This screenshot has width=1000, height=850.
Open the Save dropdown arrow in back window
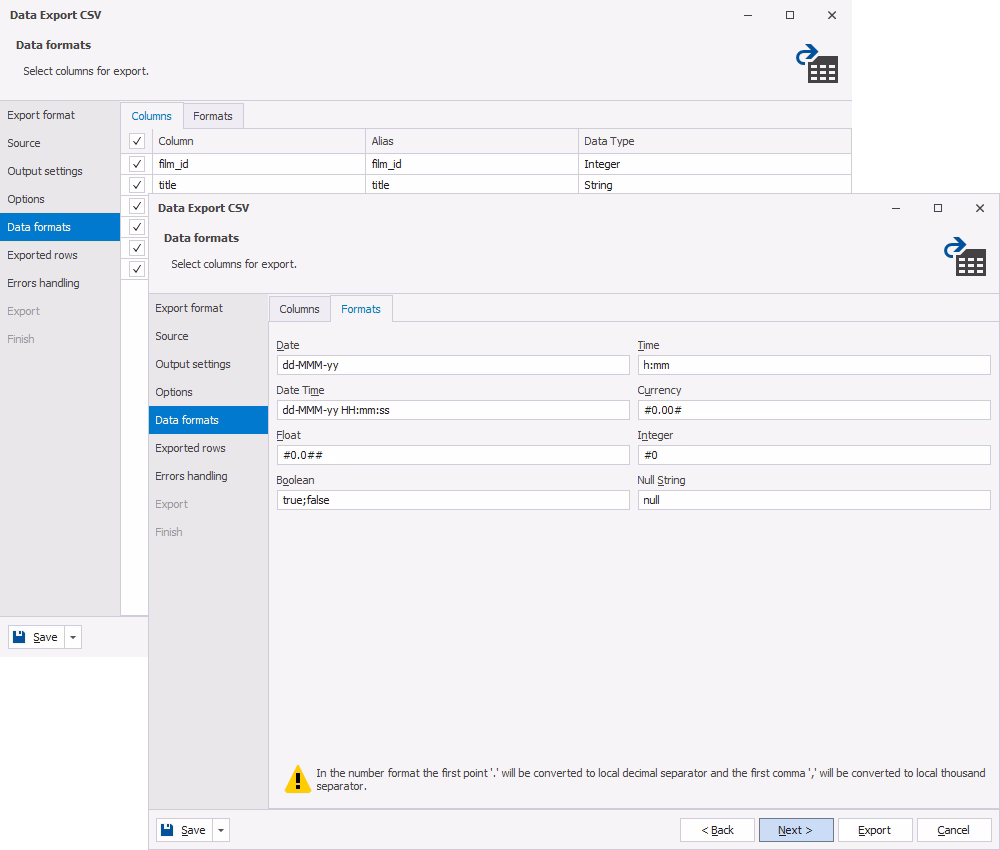[73, 637]
